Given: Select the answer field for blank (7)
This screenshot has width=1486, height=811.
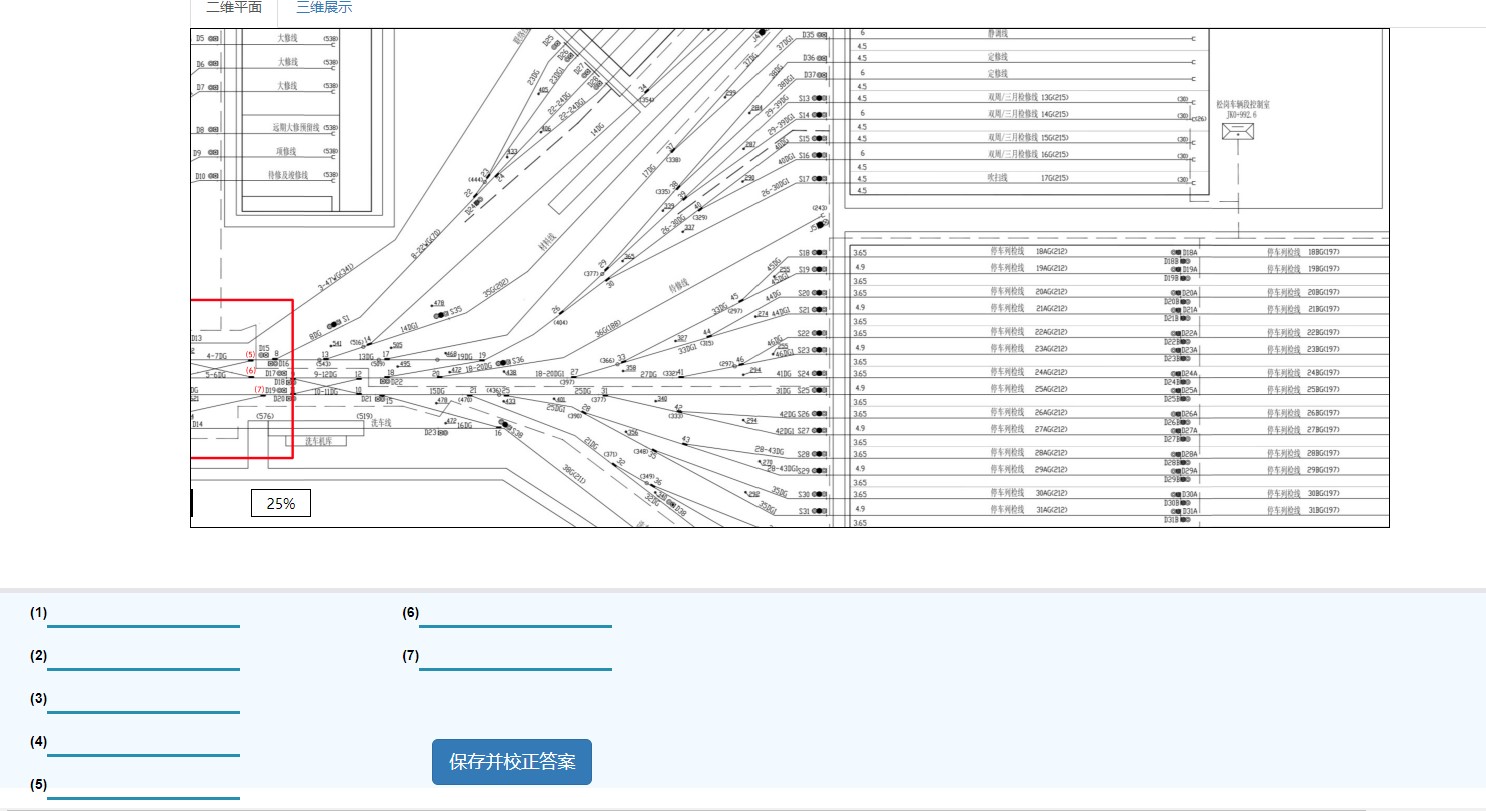Looking at the screenshot, I should [x=515, y=657].
